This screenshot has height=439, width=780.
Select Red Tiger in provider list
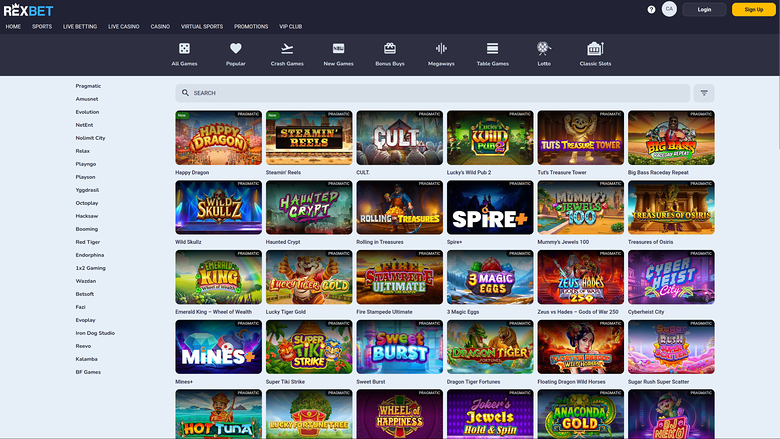pyautogui.click(x=88, y=242)
